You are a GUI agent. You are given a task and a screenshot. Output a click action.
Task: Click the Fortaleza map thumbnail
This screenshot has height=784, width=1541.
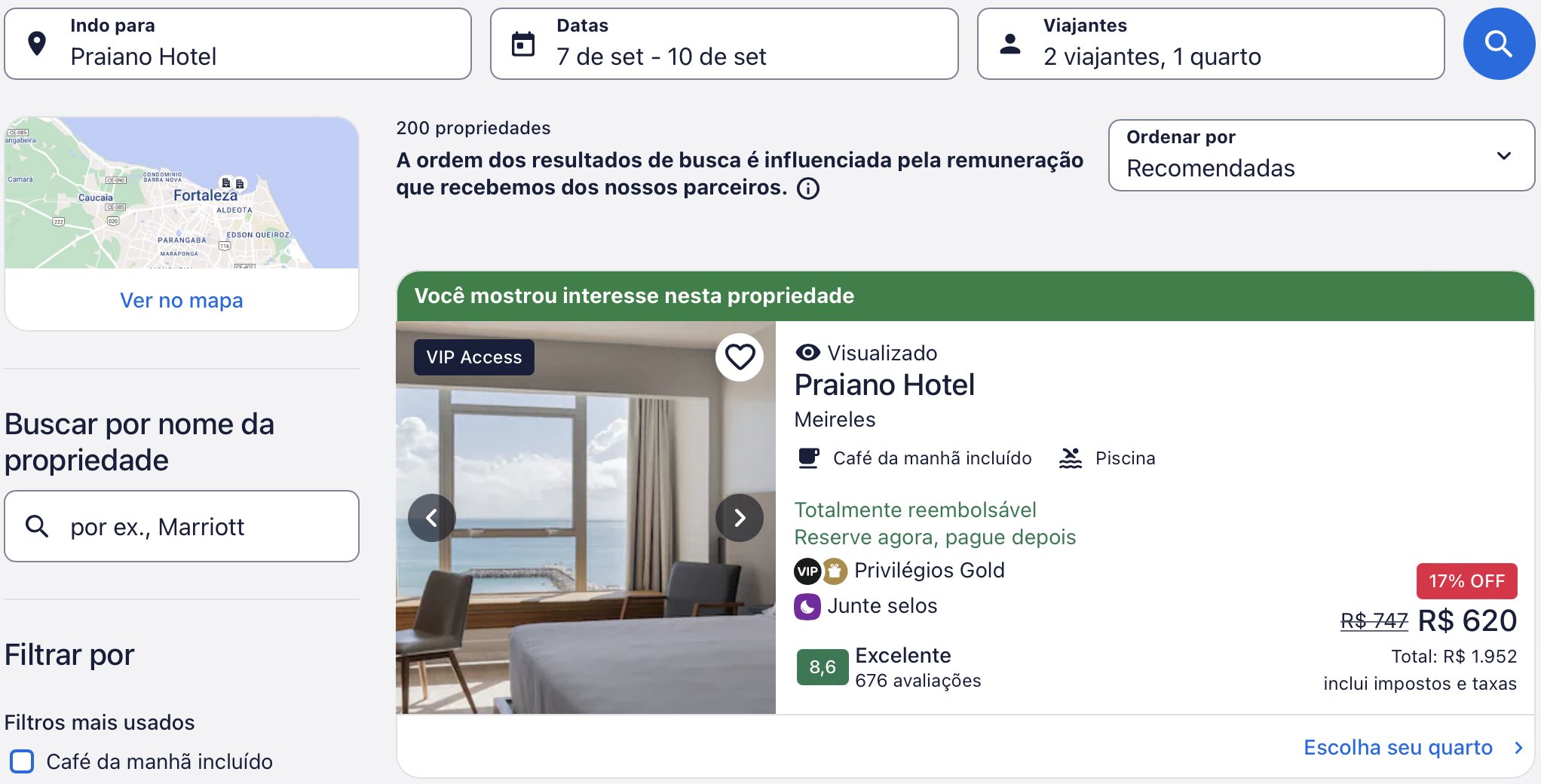tap(182, 193)
